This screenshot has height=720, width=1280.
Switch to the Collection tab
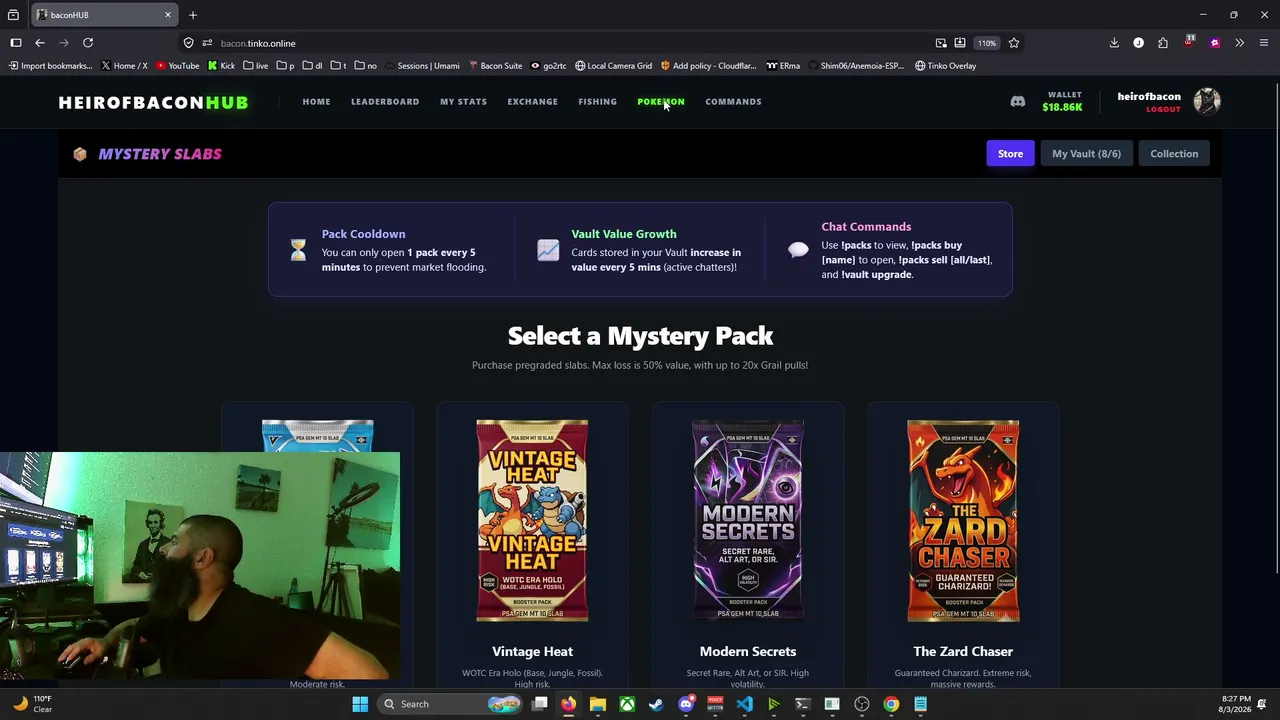[1174, 153]
